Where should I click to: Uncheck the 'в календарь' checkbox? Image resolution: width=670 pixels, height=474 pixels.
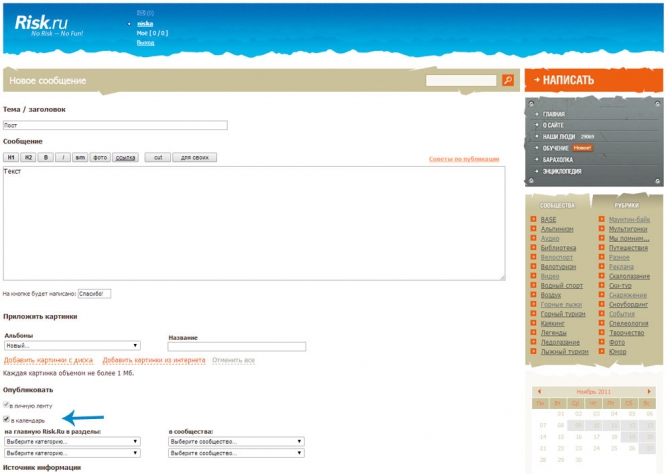point(6,420)
